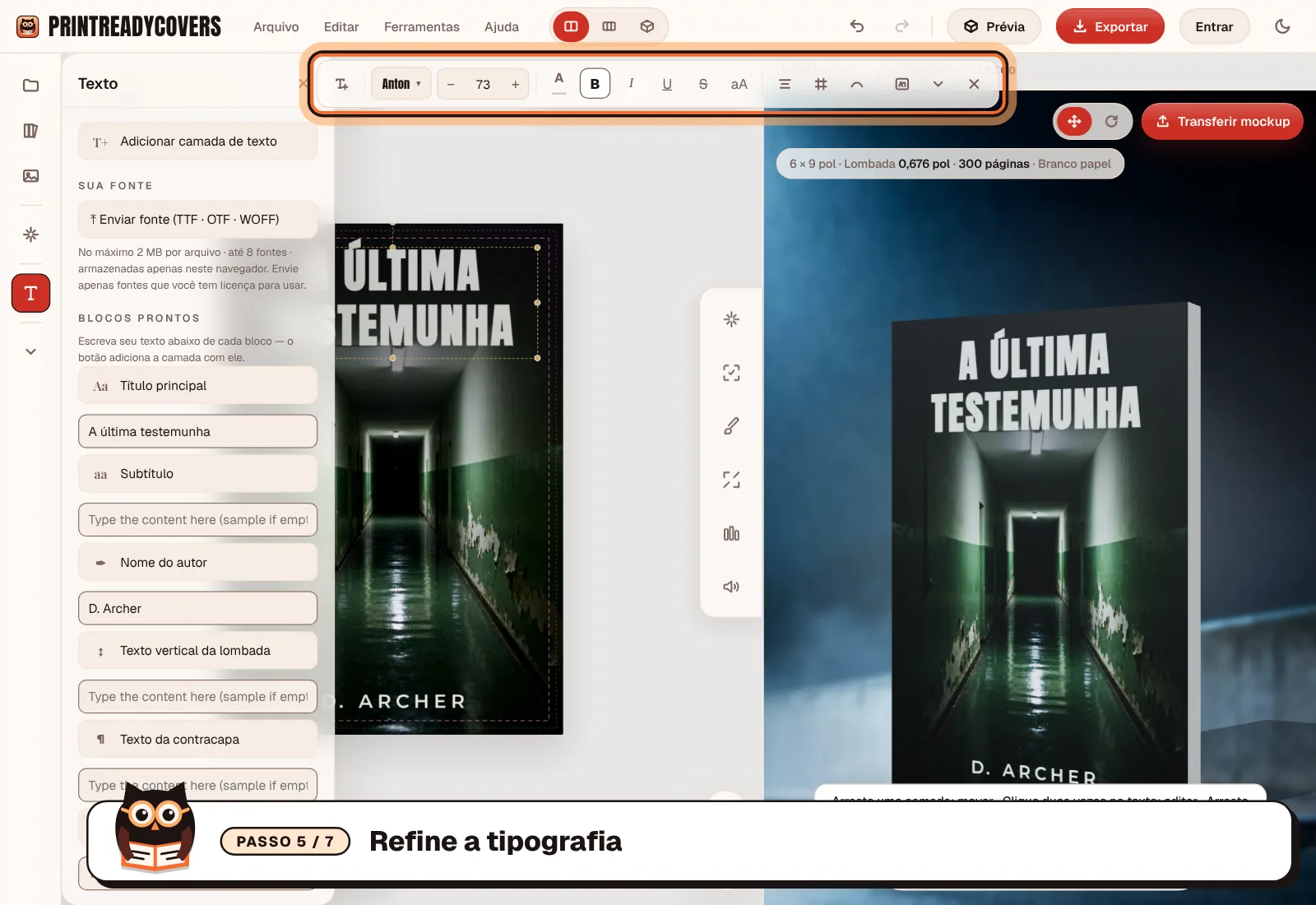Click the brush icon in center tool strip
This screenshot has height=905, width=1316.
pyautogui.click(x=731, y=426)
